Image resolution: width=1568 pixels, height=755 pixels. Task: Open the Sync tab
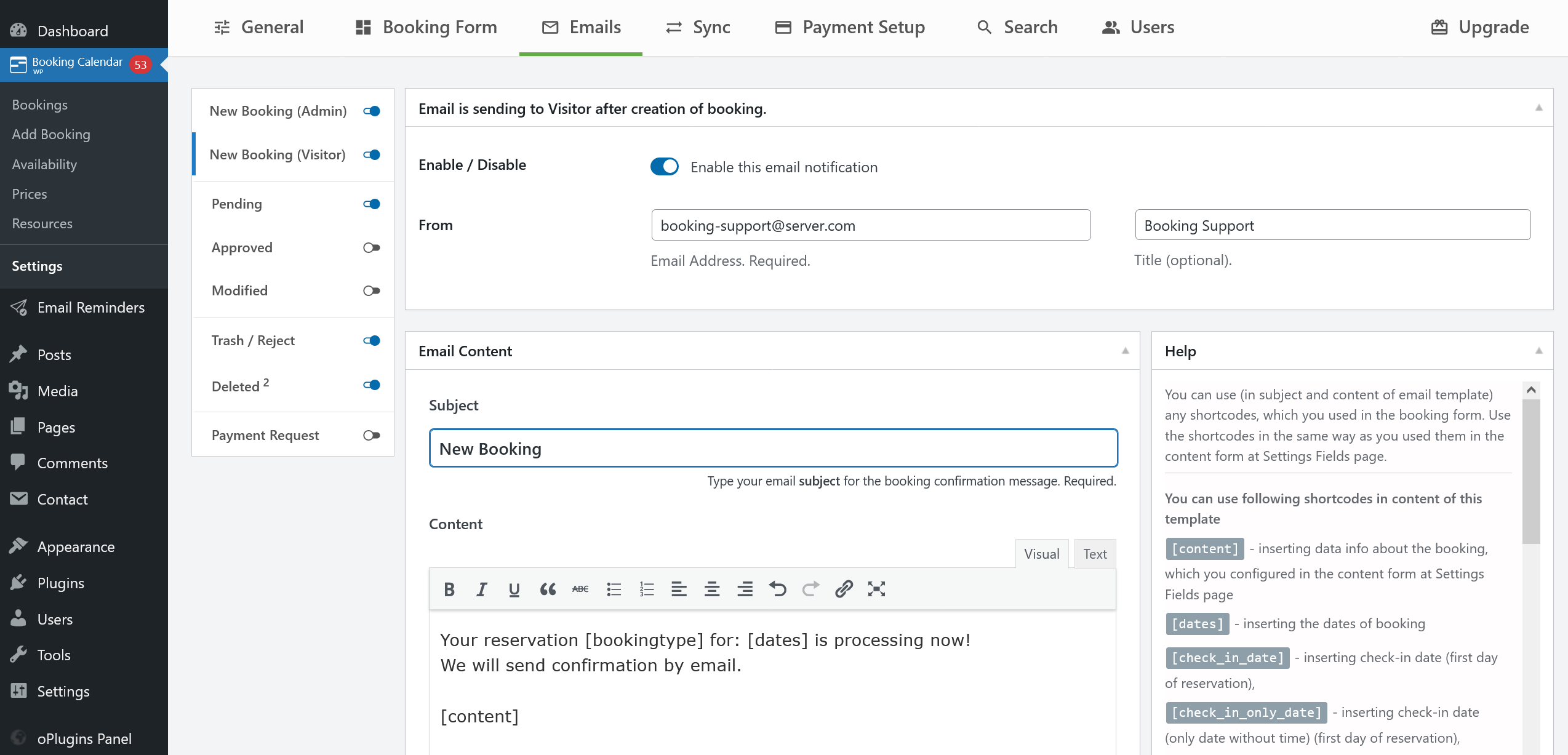point(698,27)
